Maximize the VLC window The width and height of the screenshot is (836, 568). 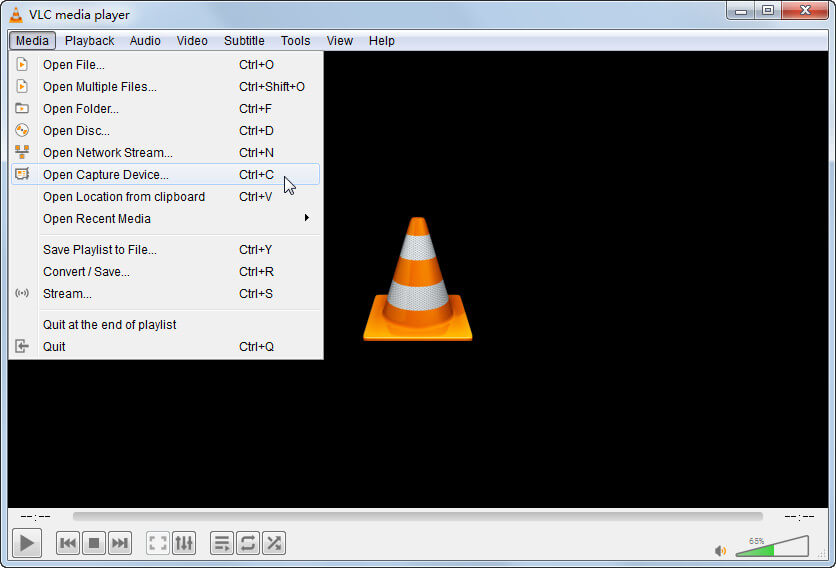point(768,11)
